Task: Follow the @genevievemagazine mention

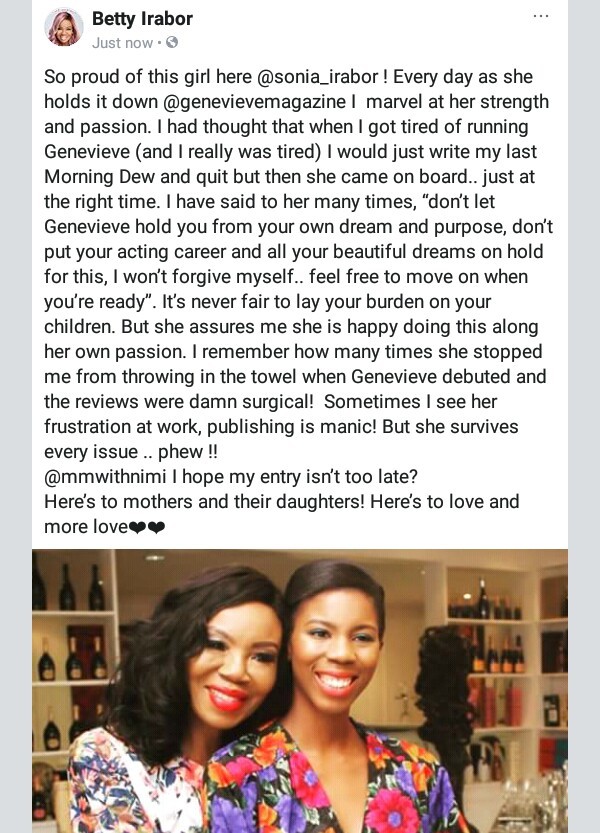Action: 255,102
